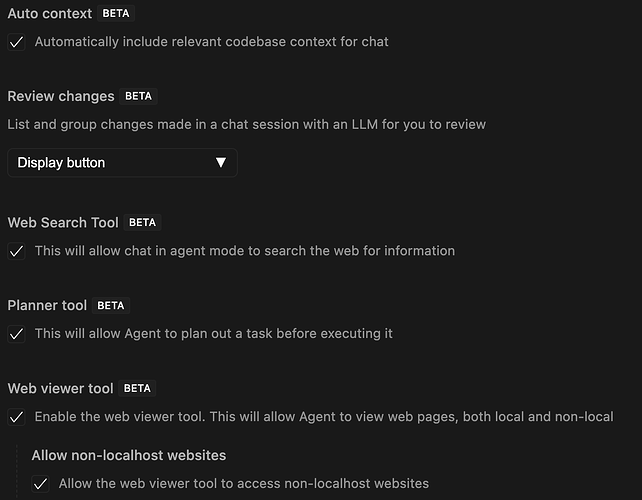The width and height of the screenshot is (642, 500).
Task: Click "Automatically include relevant codebase context" label
Action: point(212,42)
